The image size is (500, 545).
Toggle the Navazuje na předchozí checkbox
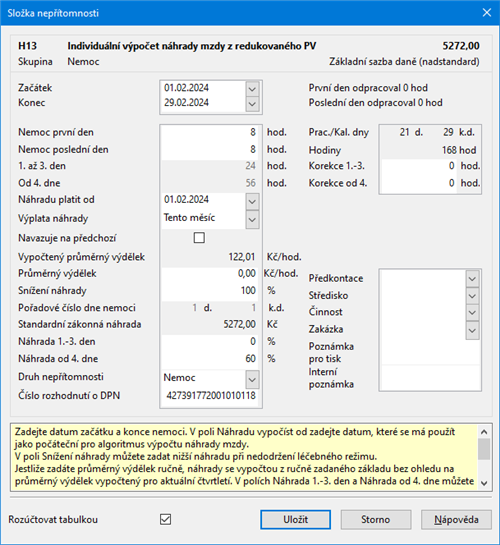click(x=199, y=238)
